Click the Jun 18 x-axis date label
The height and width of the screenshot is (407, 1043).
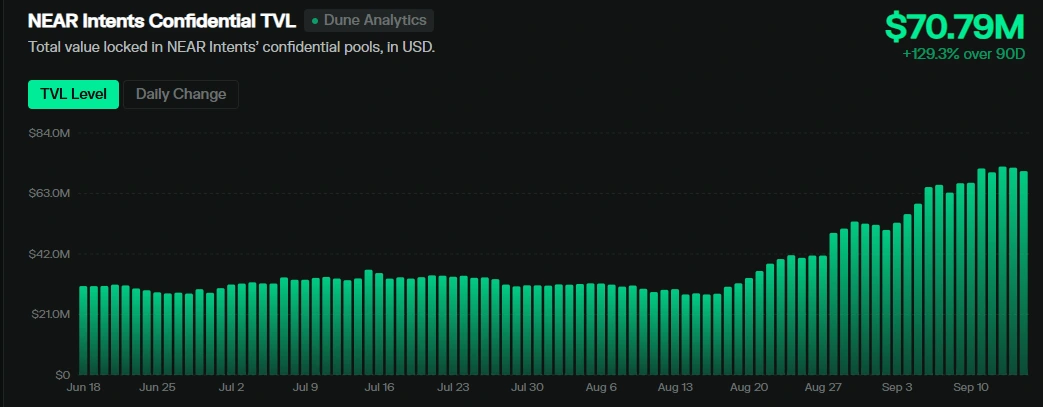84,387
